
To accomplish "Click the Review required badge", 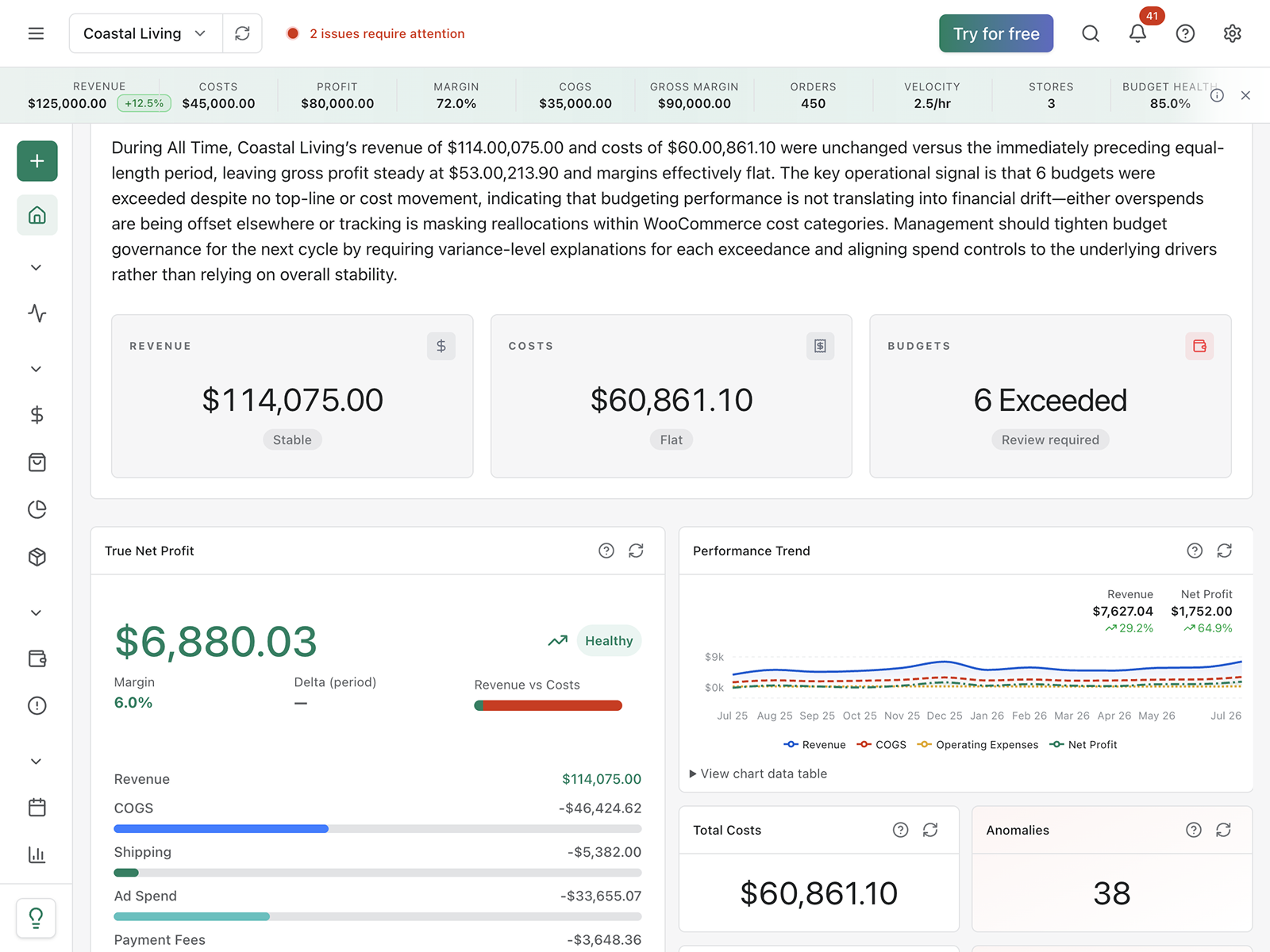I will coord(1050,440).
